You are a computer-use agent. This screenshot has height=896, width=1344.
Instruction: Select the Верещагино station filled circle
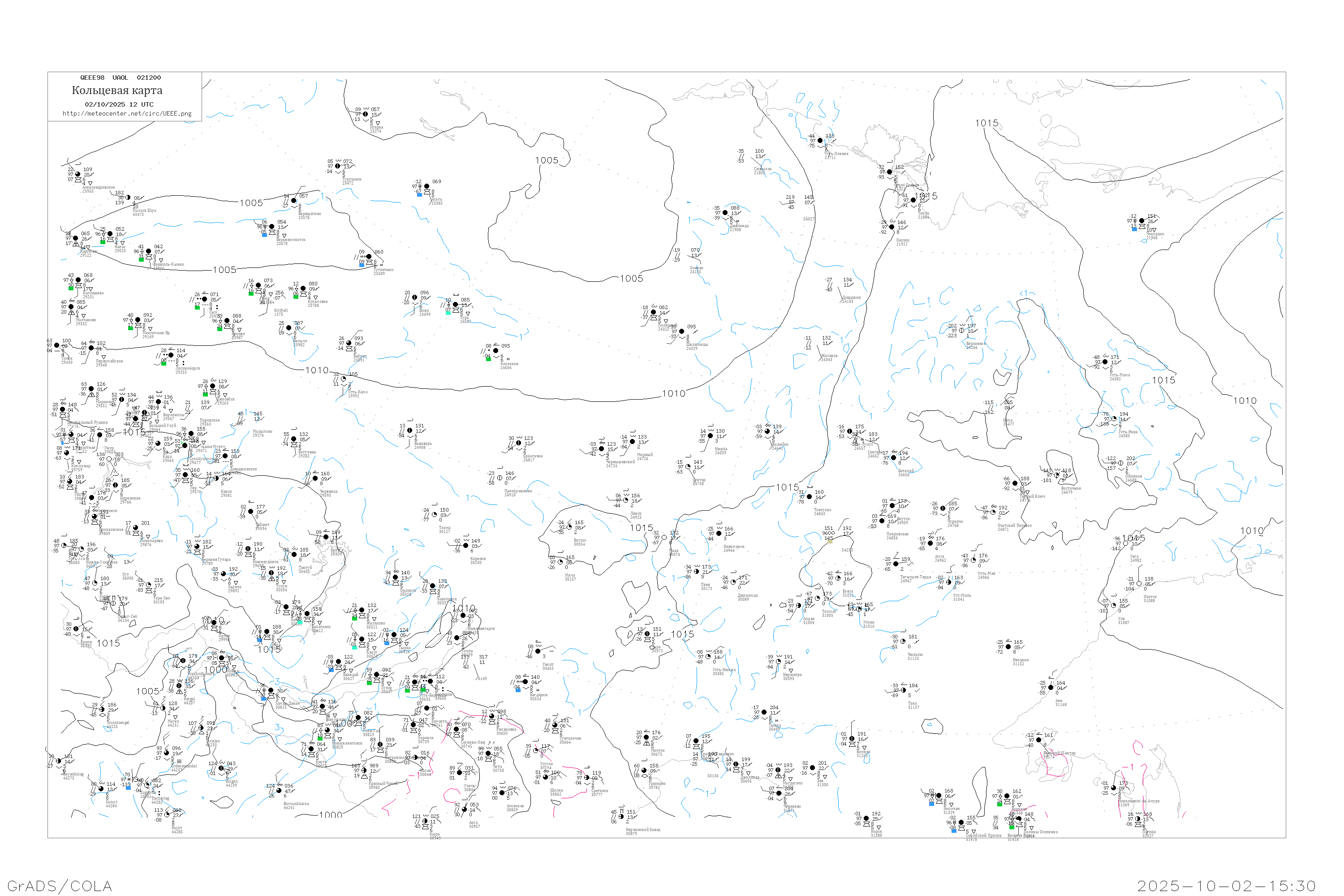click(x=294, y=201)
